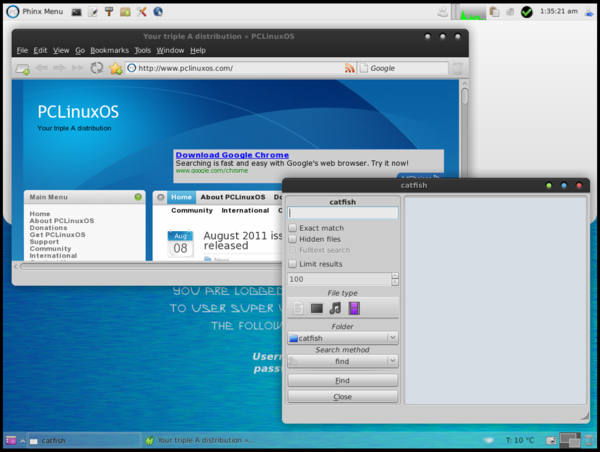Click the catfish search text field
The width and height of the screenshot is (600, 452).
coord(343,212)
